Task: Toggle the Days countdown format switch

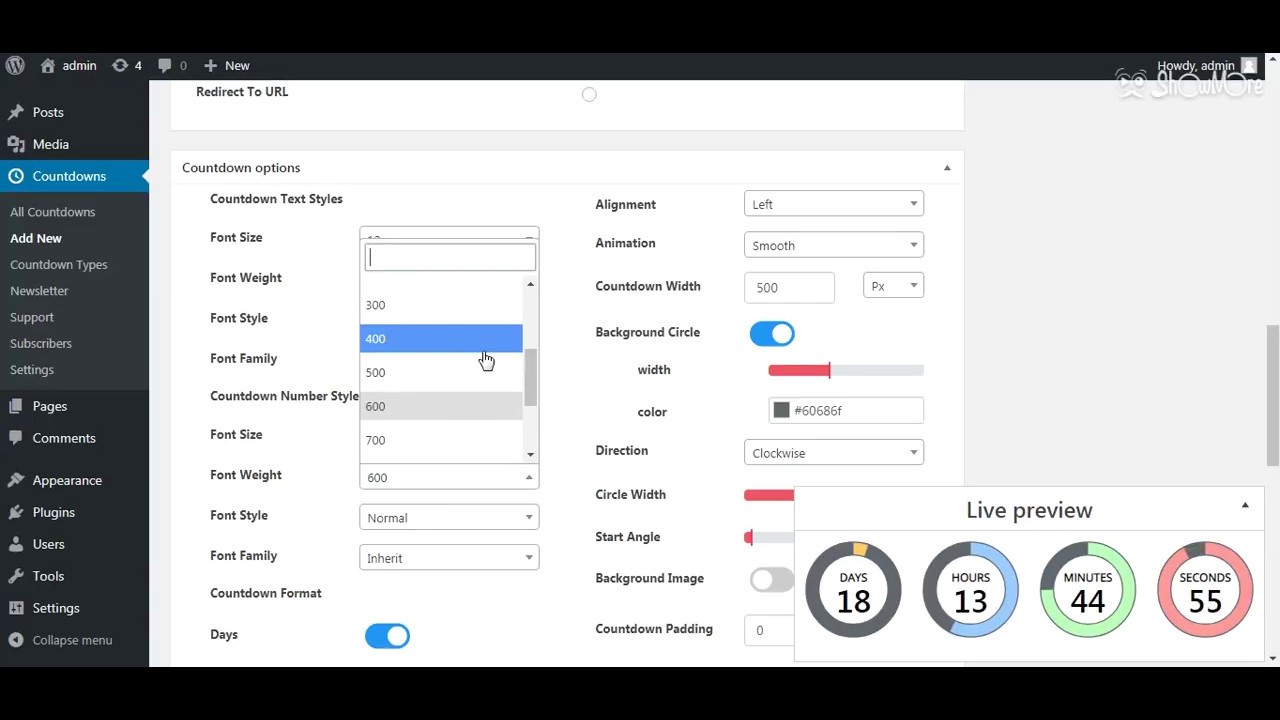Action: point(387,636)
